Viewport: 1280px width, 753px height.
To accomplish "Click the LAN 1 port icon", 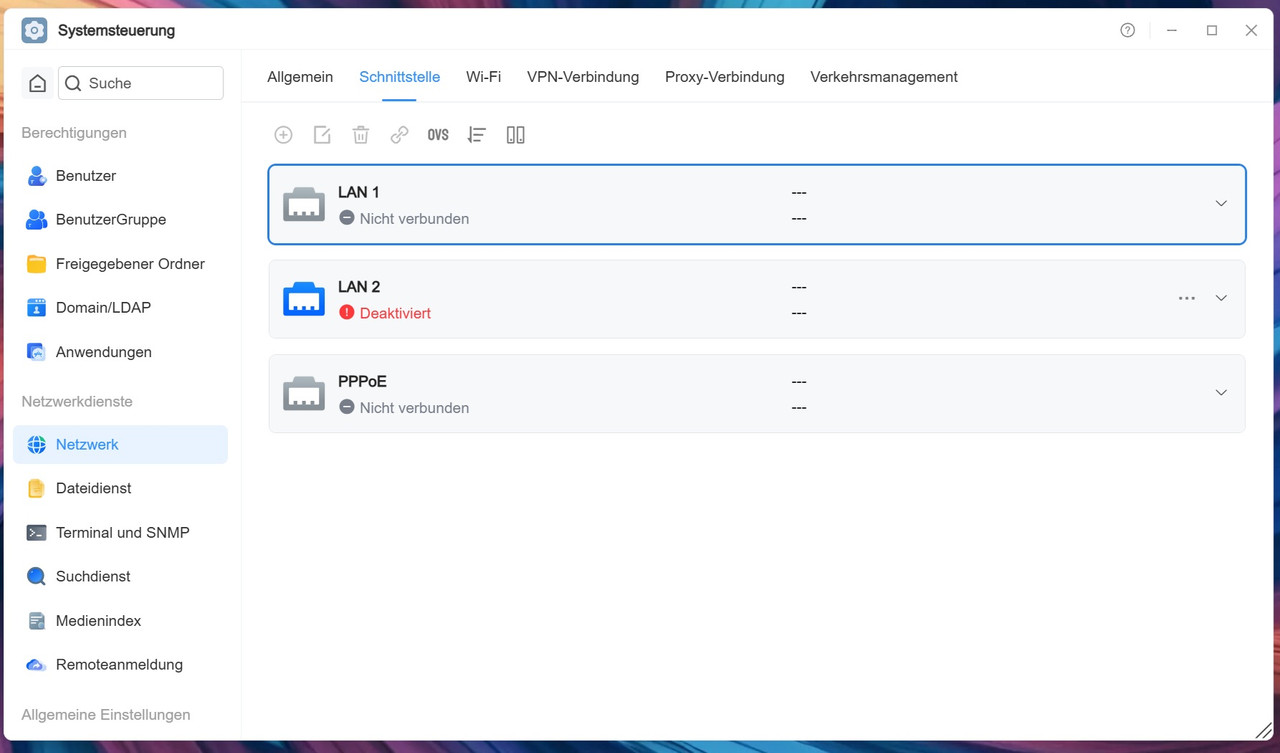I will (304, 204).
